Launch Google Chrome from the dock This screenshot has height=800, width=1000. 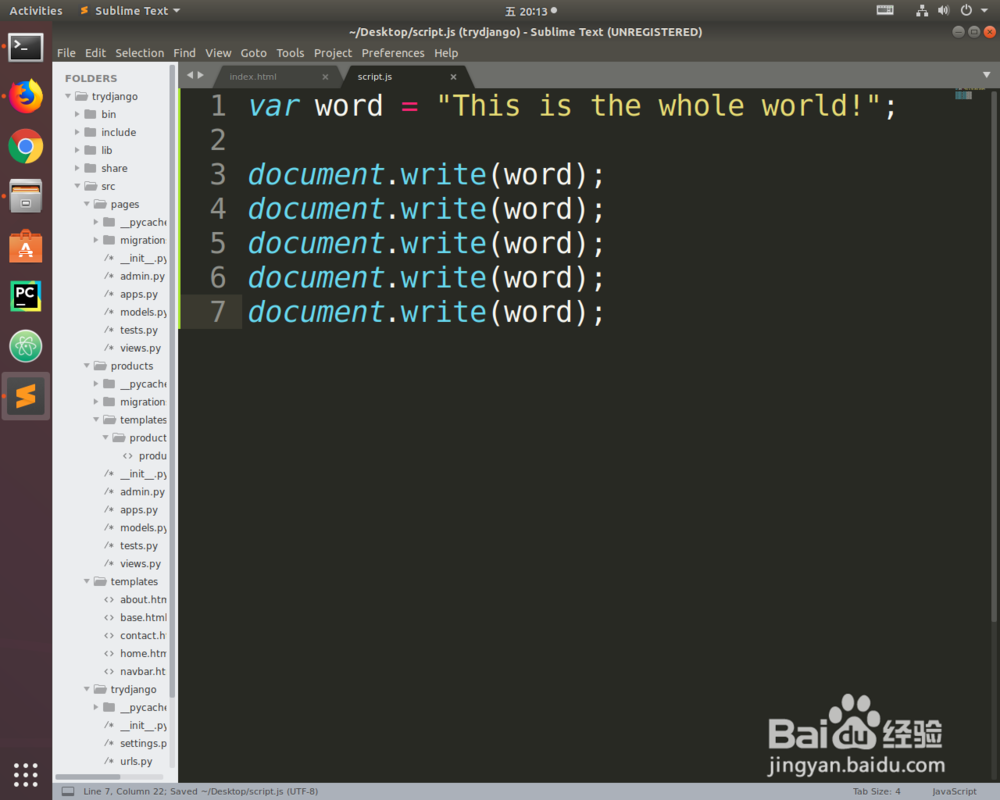coord(26,147)
